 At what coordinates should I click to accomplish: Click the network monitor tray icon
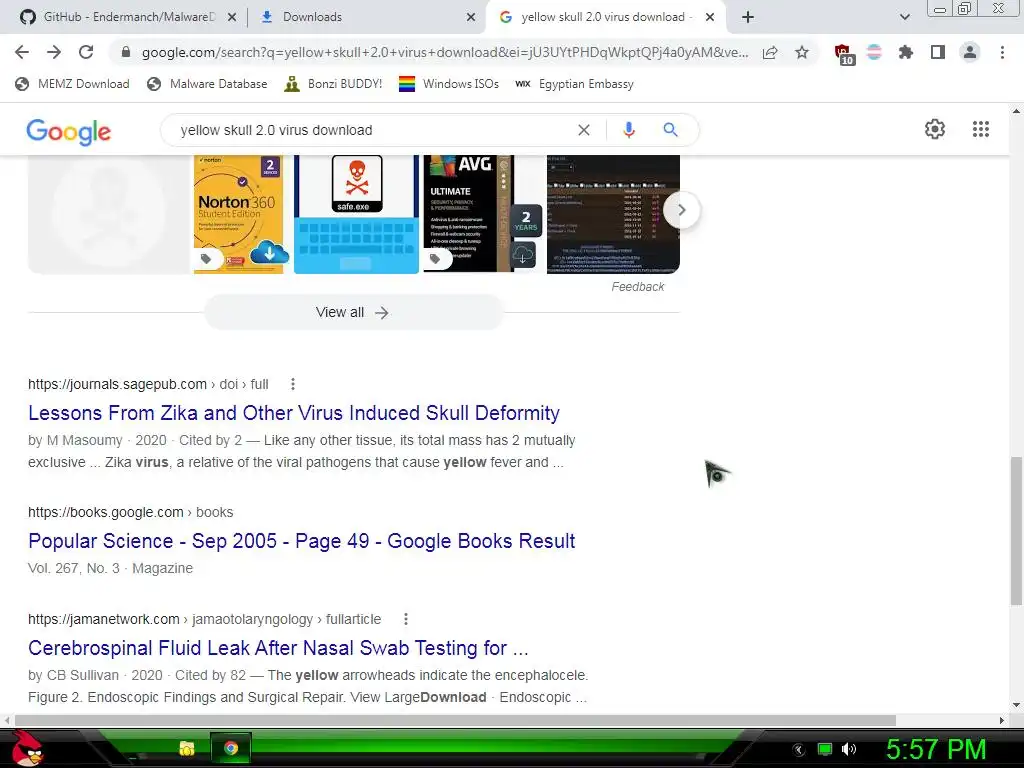click(825, 749)
